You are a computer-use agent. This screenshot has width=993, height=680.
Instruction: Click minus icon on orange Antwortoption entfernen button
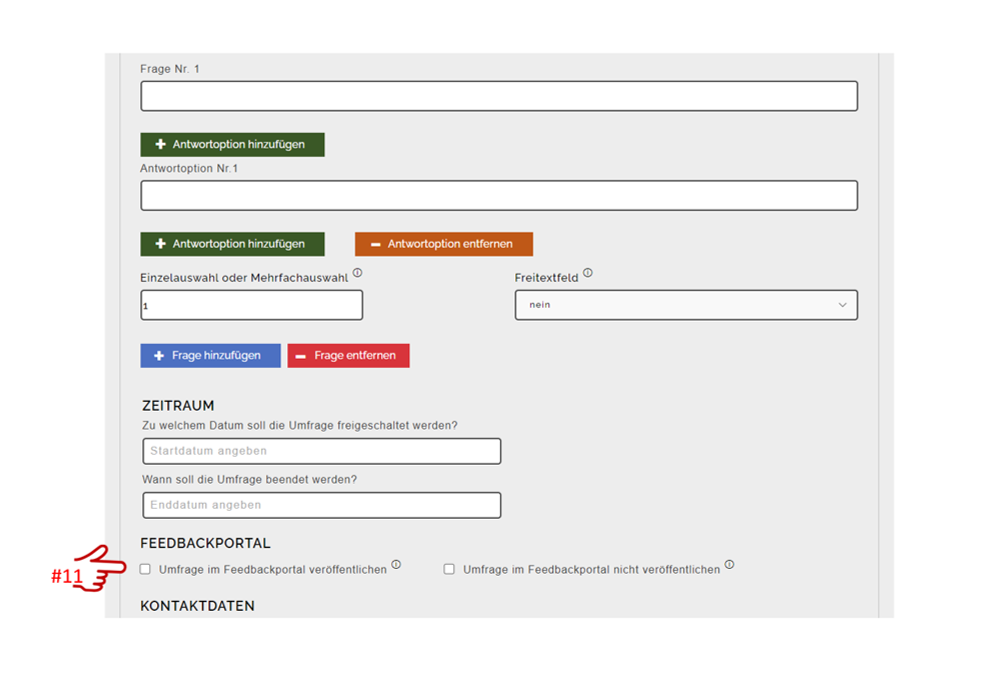pyautogui.click(x=375, y=244)
